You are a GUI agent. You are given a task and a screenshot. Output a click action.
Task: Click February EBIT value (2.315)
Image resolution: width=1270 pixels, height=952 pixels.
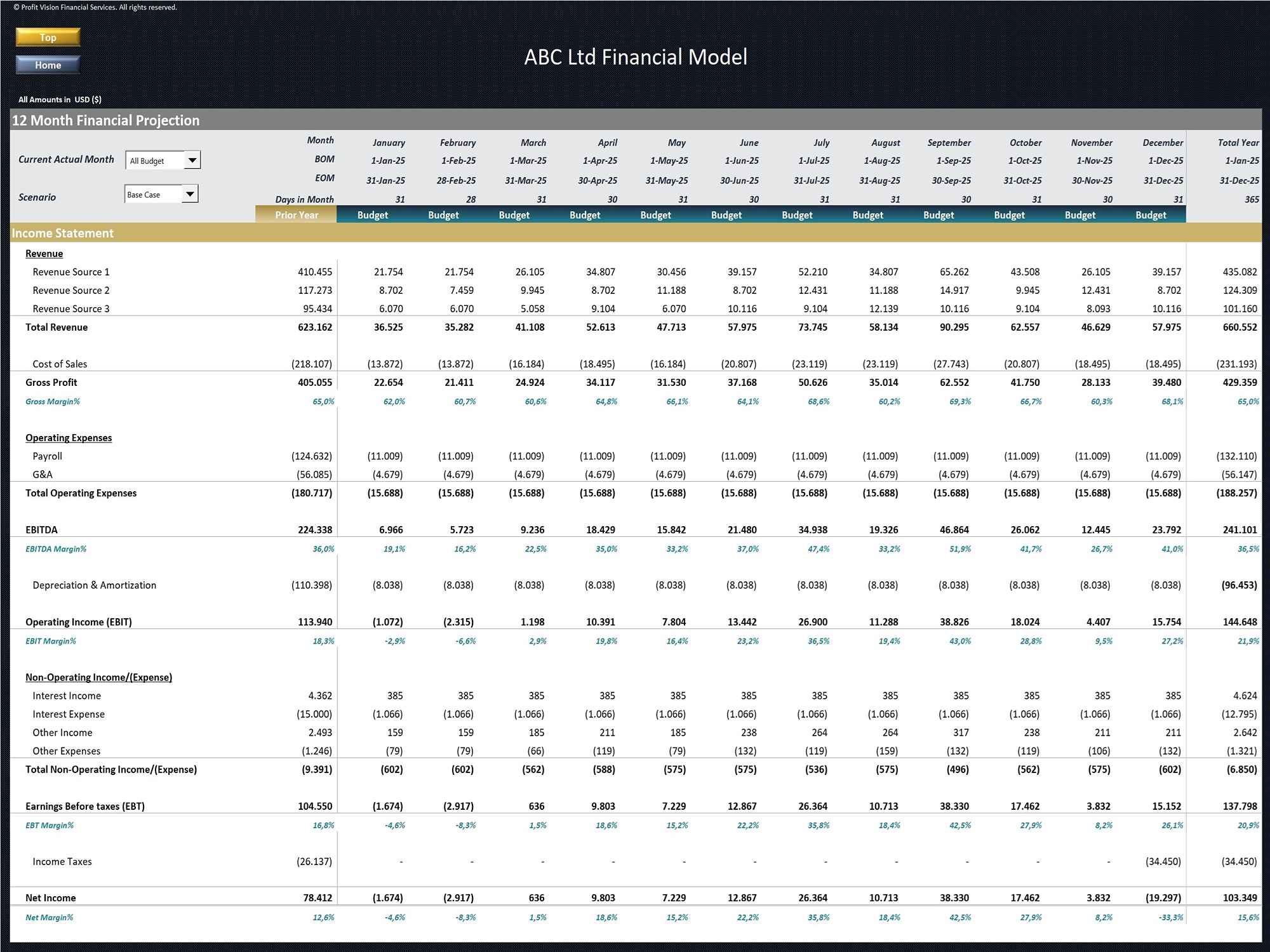tap(458, 622)
